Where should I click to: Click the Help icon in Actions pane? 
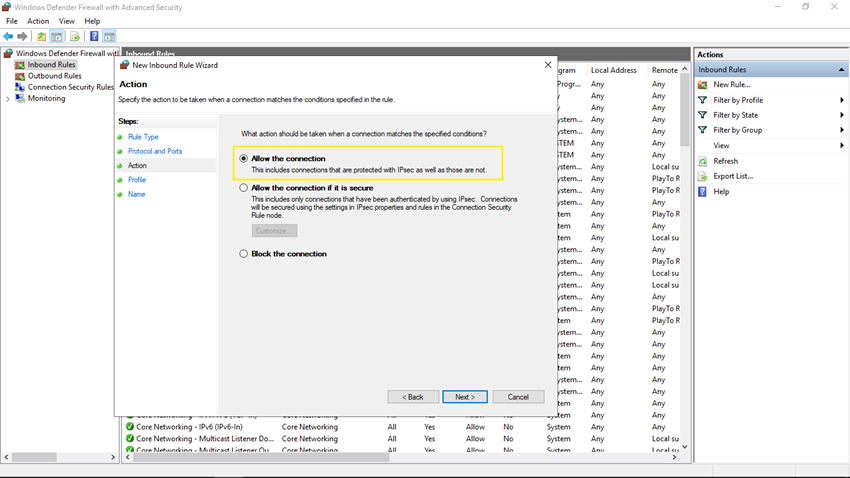pyautogui.click(x=703, y=191)
